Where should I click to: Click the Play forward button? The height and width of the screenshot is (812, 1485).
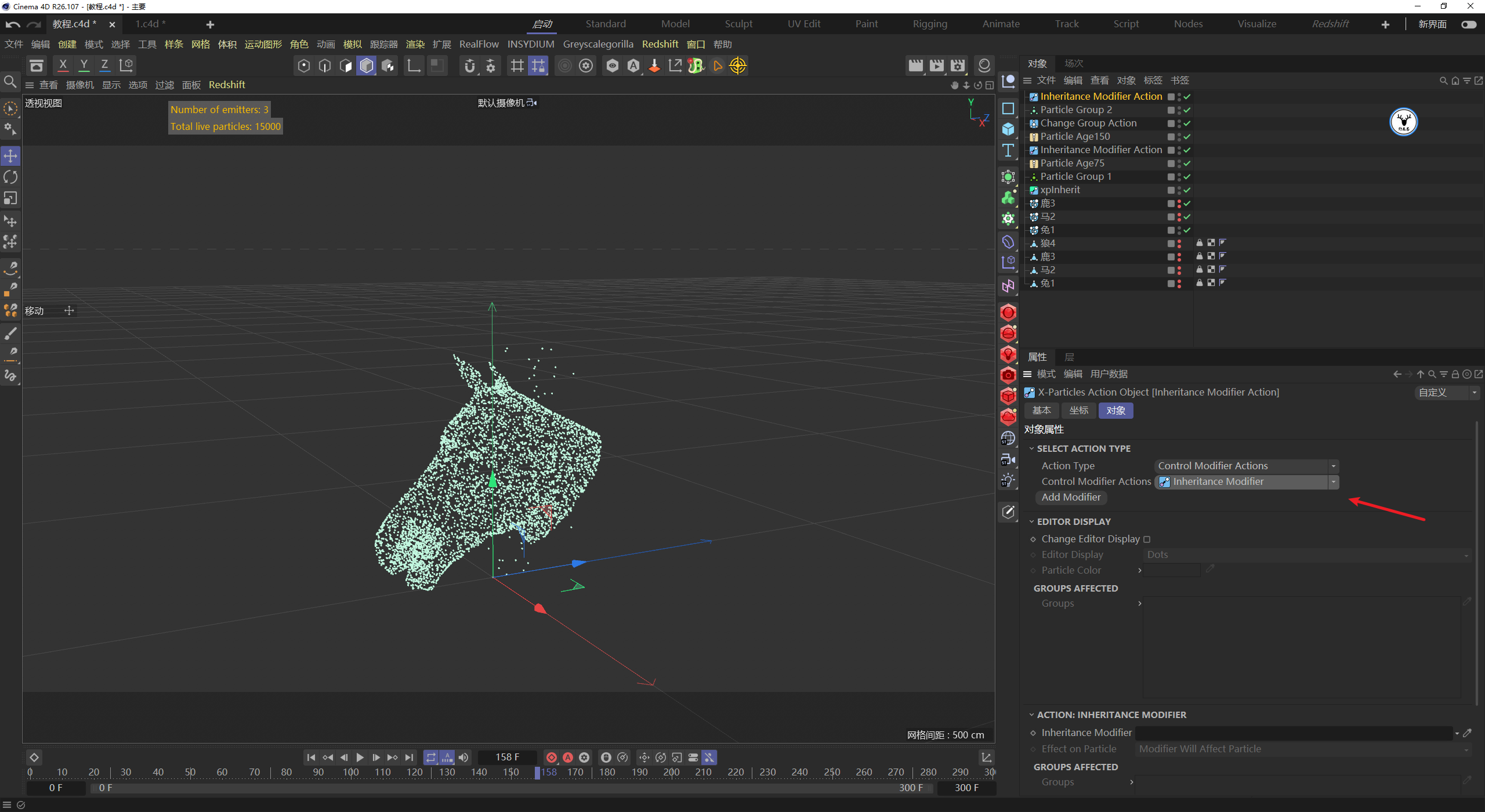pos(360,757)
